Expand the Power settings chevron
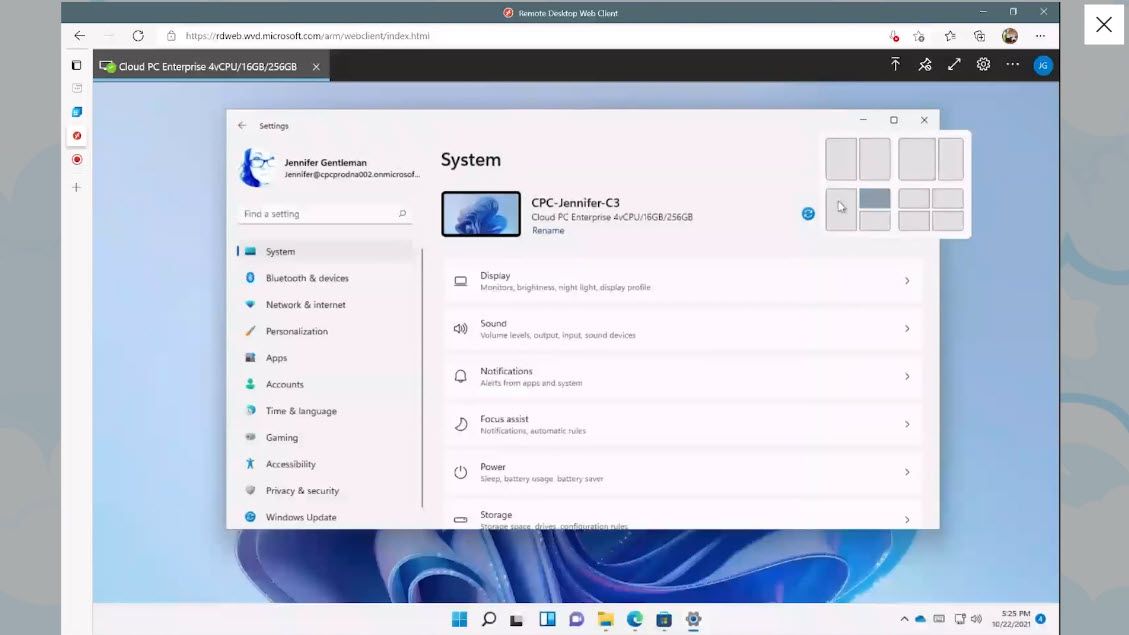 [x=907, y=472]
